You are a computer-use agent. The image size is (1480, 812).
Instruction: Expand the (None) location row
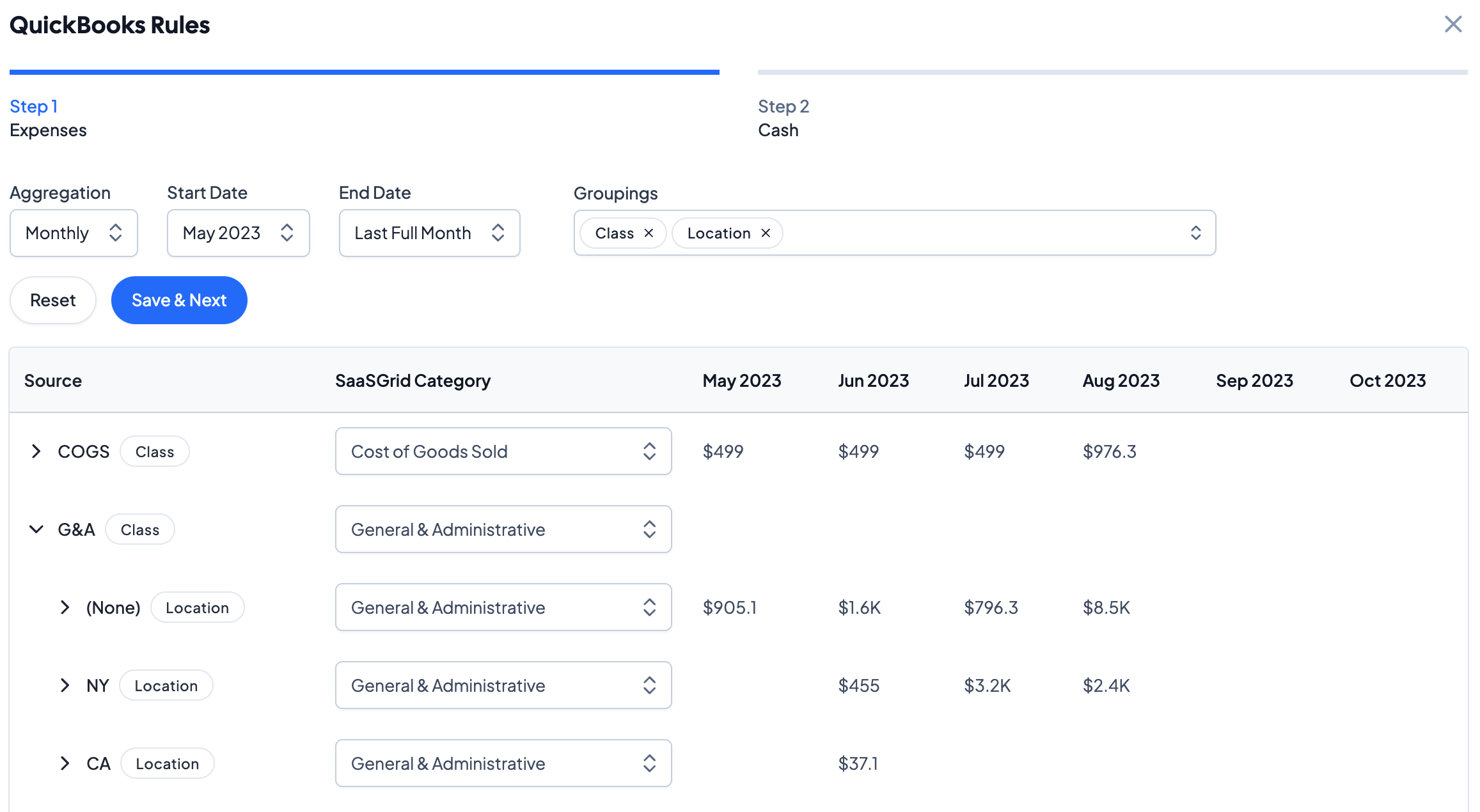pyautogui.click(x=65, y=607)
